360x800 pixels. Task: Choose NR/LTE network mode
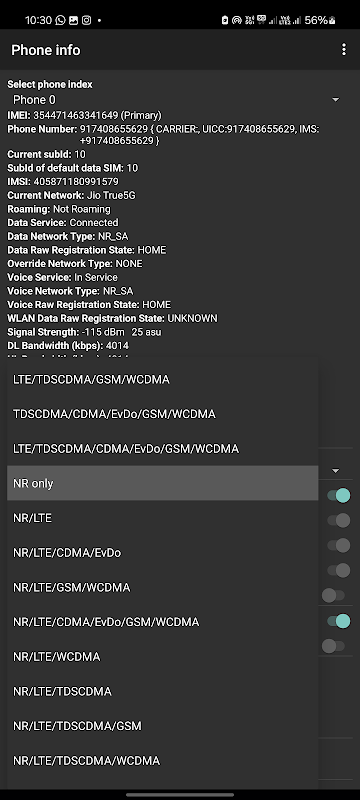163,518
